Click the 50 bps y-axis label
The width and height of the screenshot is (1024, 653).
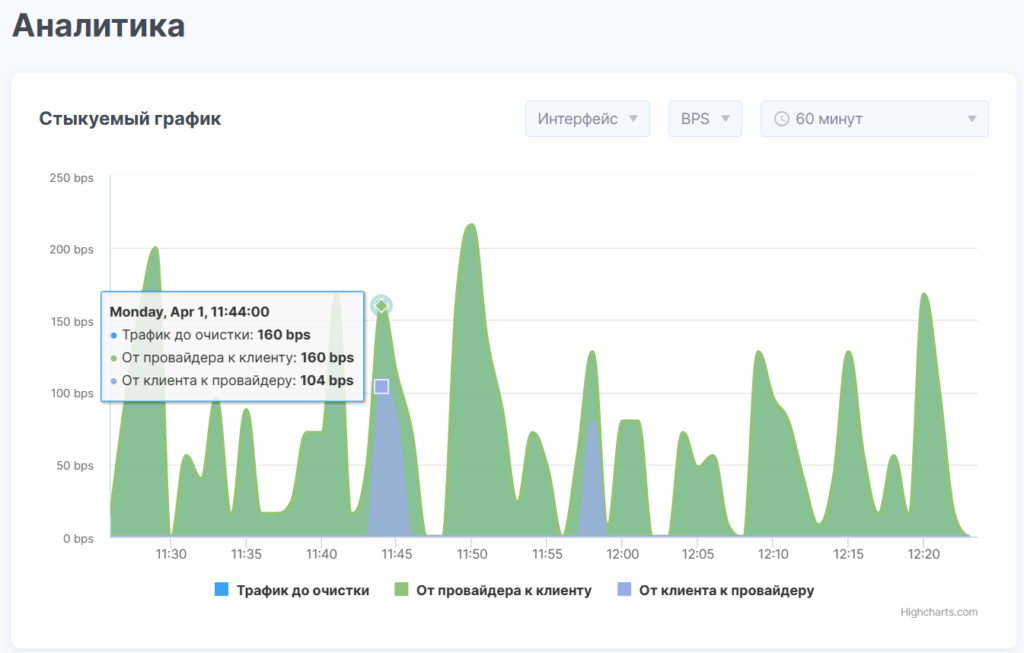[x=74, y=466]
